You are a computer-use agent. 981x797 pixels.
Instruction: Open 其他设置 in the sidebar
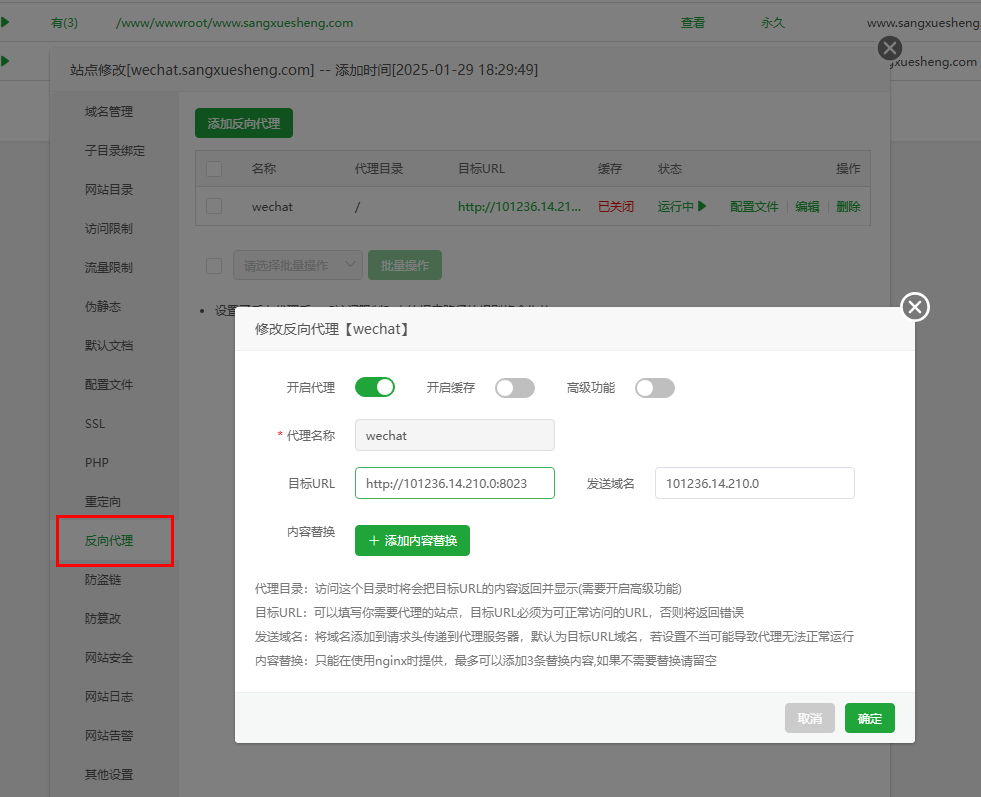point(109,774)
